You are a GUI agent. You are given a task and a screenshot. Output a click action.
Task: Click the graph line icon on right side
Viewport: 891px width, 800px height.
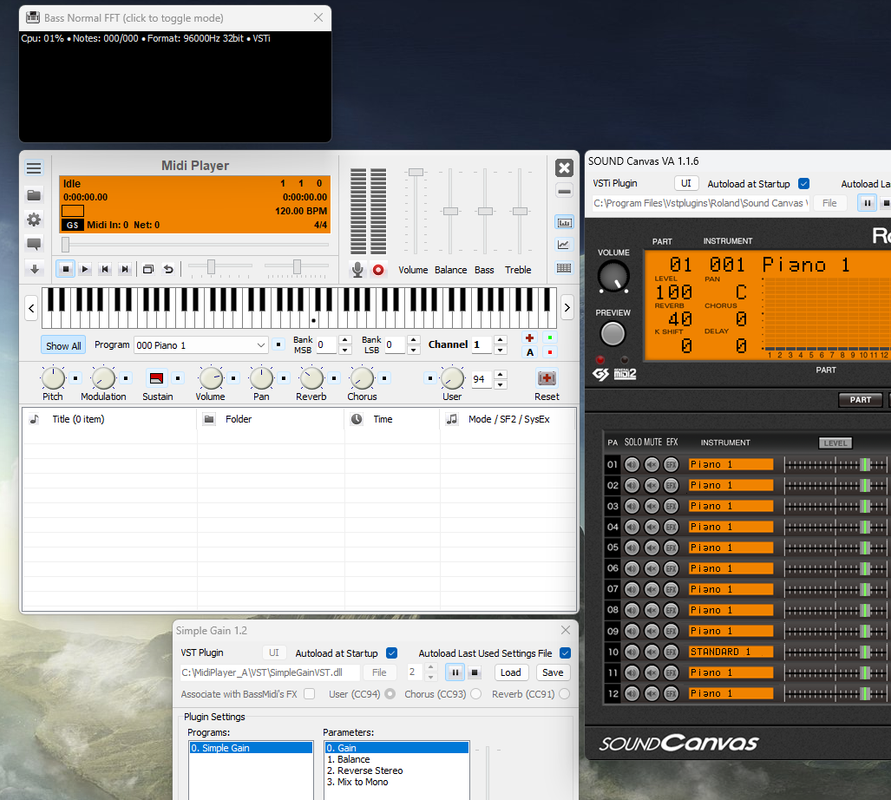click(564, 245)
